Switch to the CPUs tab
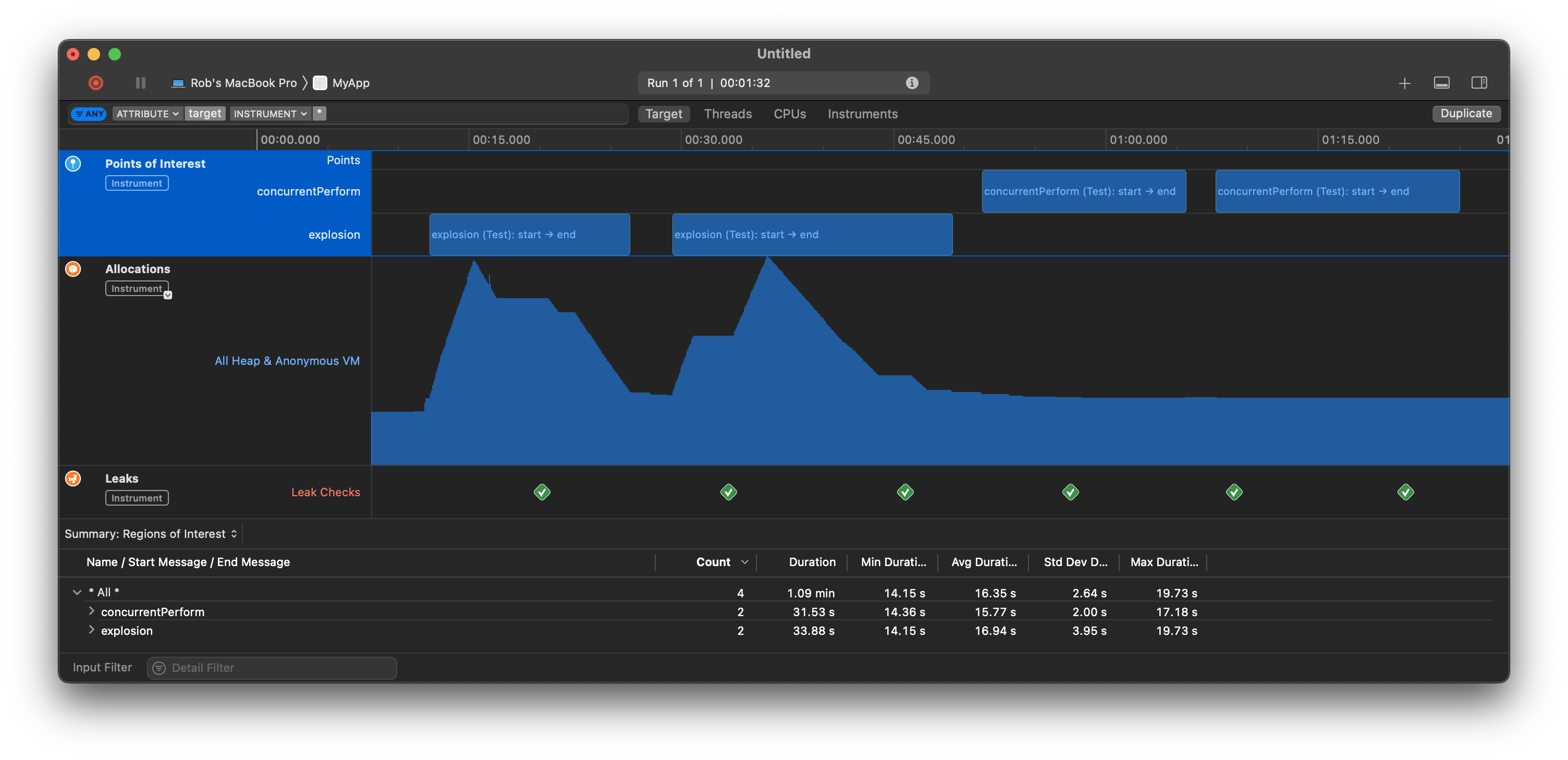Viewport: 1568px width, 760px height. tap(790, 114)
